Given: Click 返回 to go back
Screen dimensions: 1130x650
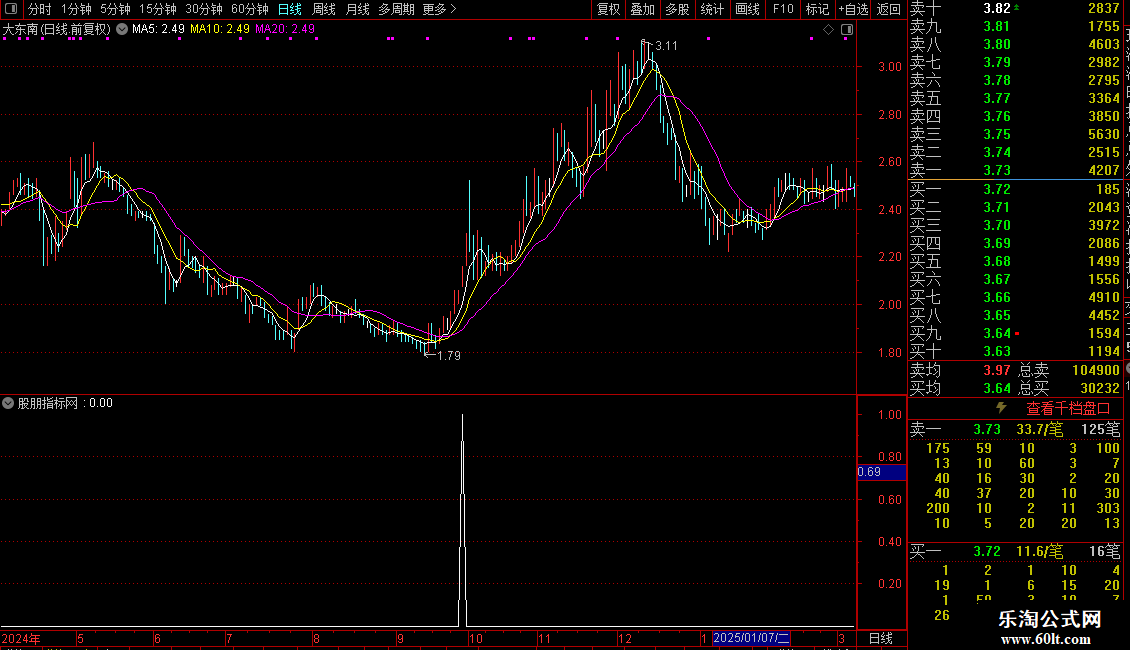Looking at the screenshot, I should (x=889, y=9).
